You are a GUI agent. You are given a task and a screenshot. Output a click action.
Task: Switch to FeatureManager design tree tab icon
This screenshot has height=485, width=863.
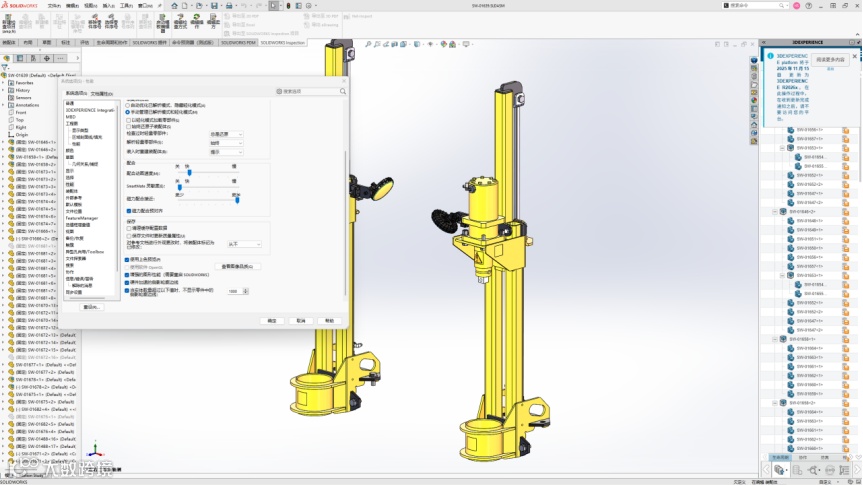click(x=7, y=58)
